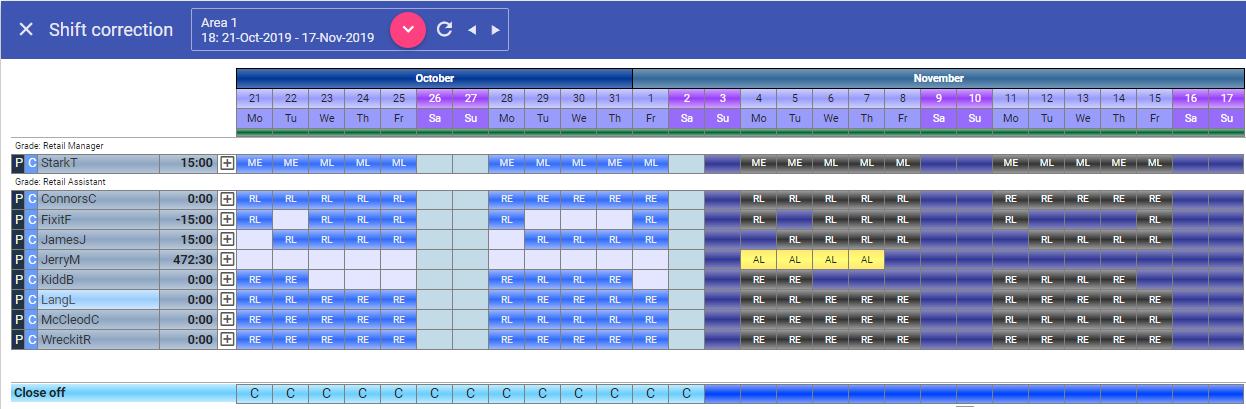Click the P icon beside JamesJ
The width and height of the screenshot is (1246, 409).
pyautogui.click(x=17, y=239)
